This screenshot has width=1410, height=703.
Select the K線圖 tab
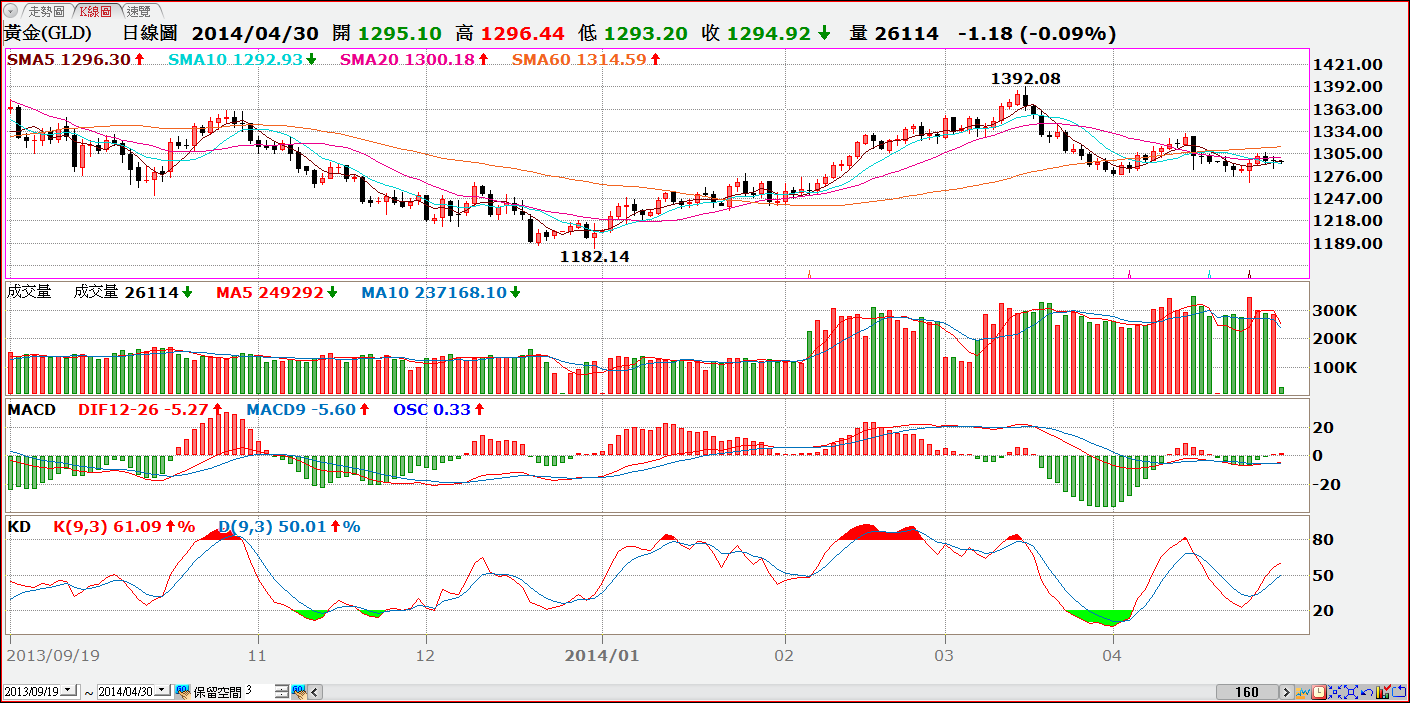[x=97, y=11]
